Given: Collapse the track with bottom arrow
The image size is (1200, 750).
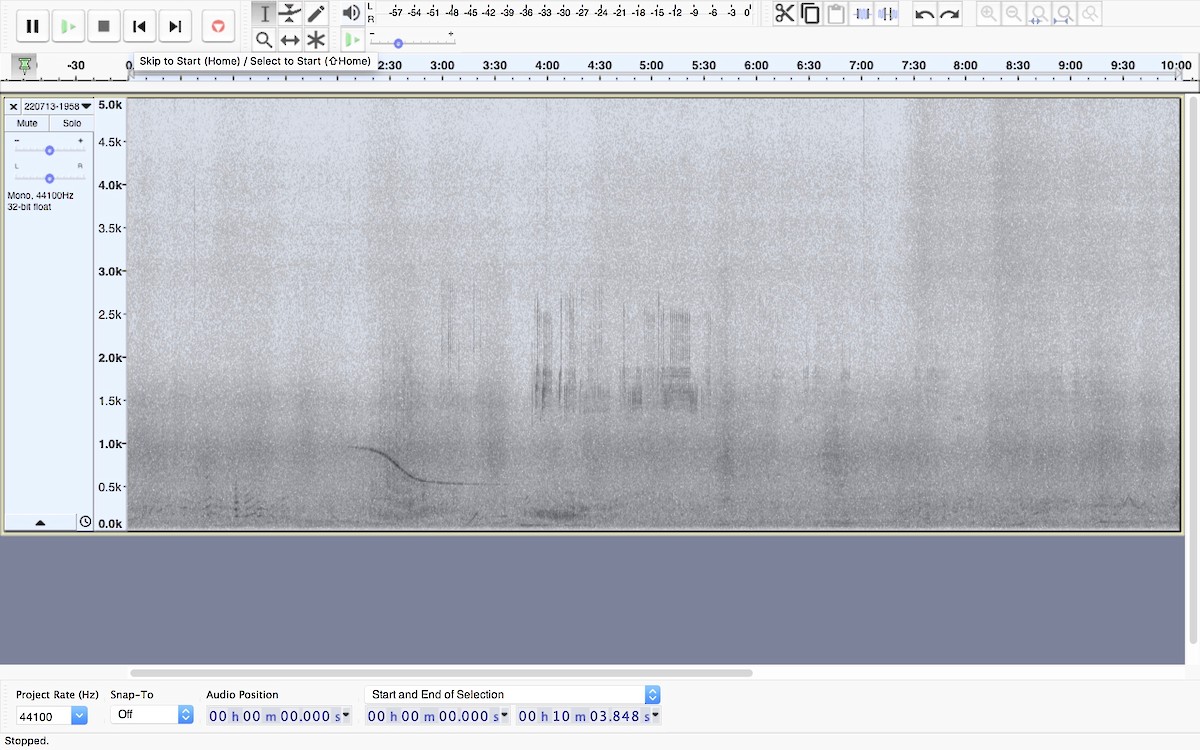Looking at the screenshot, I should 40,522.
